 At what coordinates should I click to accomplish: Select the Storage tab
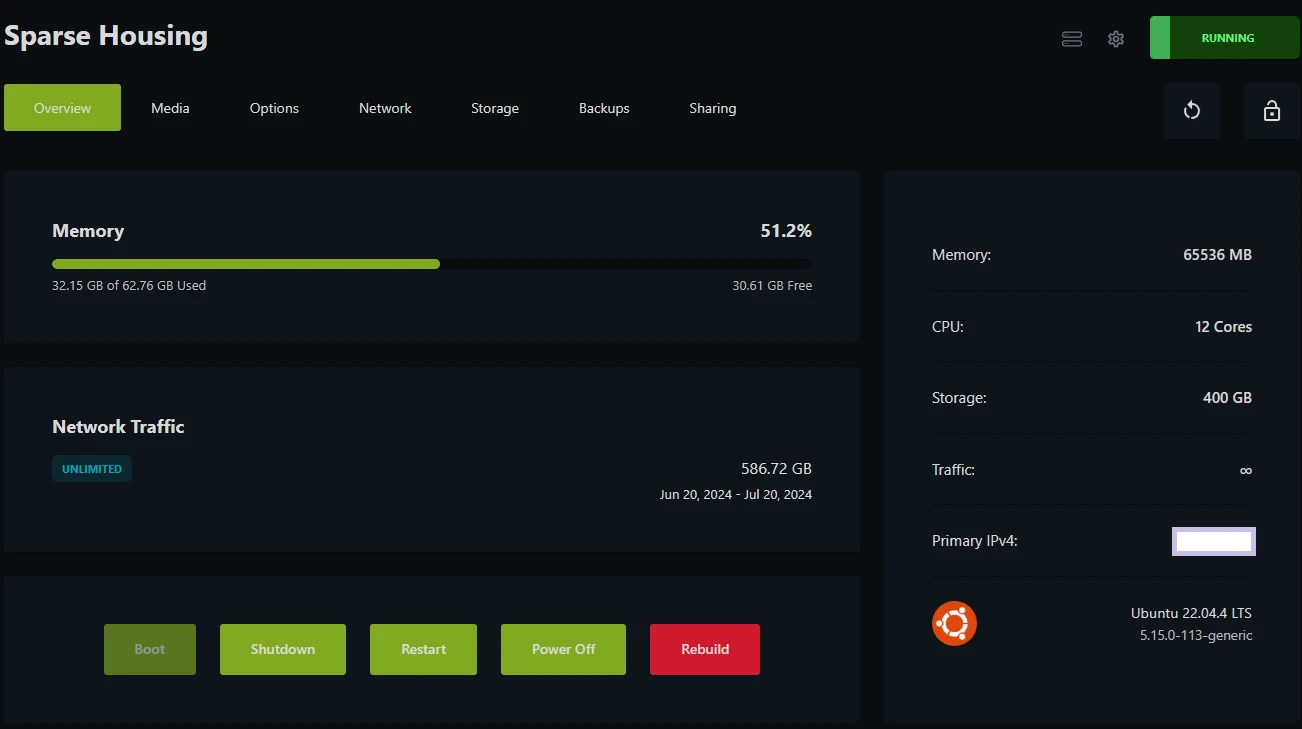click(495, 108)
